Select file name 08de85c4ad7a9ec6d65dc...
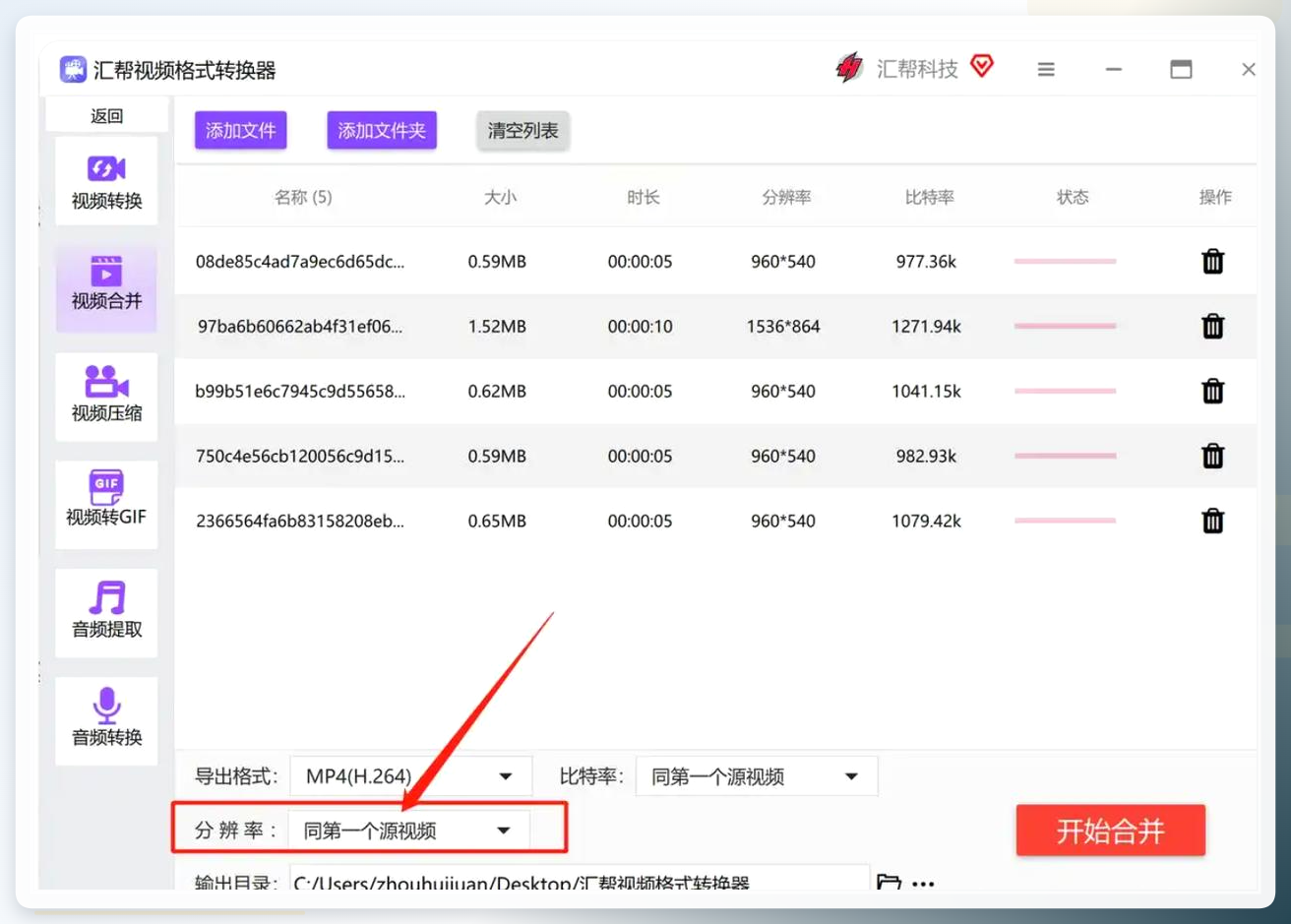1291x924 pixels. pos(300,261)
